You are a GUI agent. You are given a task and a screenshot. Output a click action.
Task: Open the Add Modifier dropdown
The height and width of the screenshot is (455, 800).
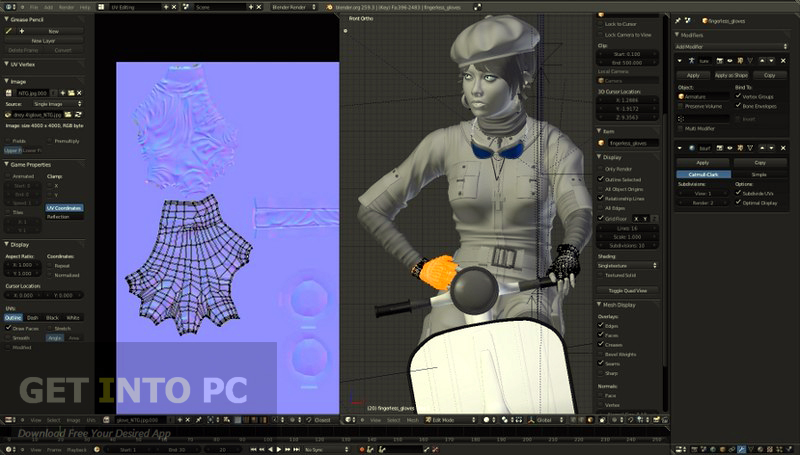coord(731,46)
